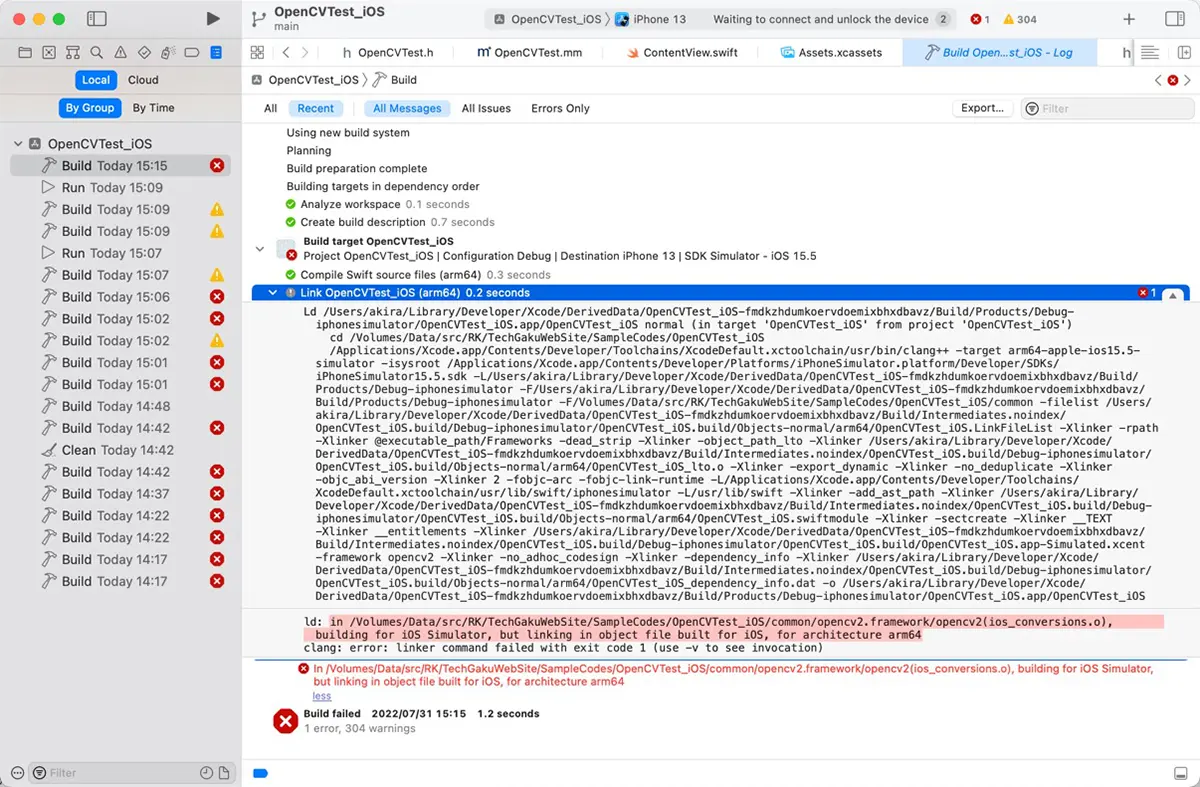
Task: Open the related items grid icon
Action: pos(257,52)
